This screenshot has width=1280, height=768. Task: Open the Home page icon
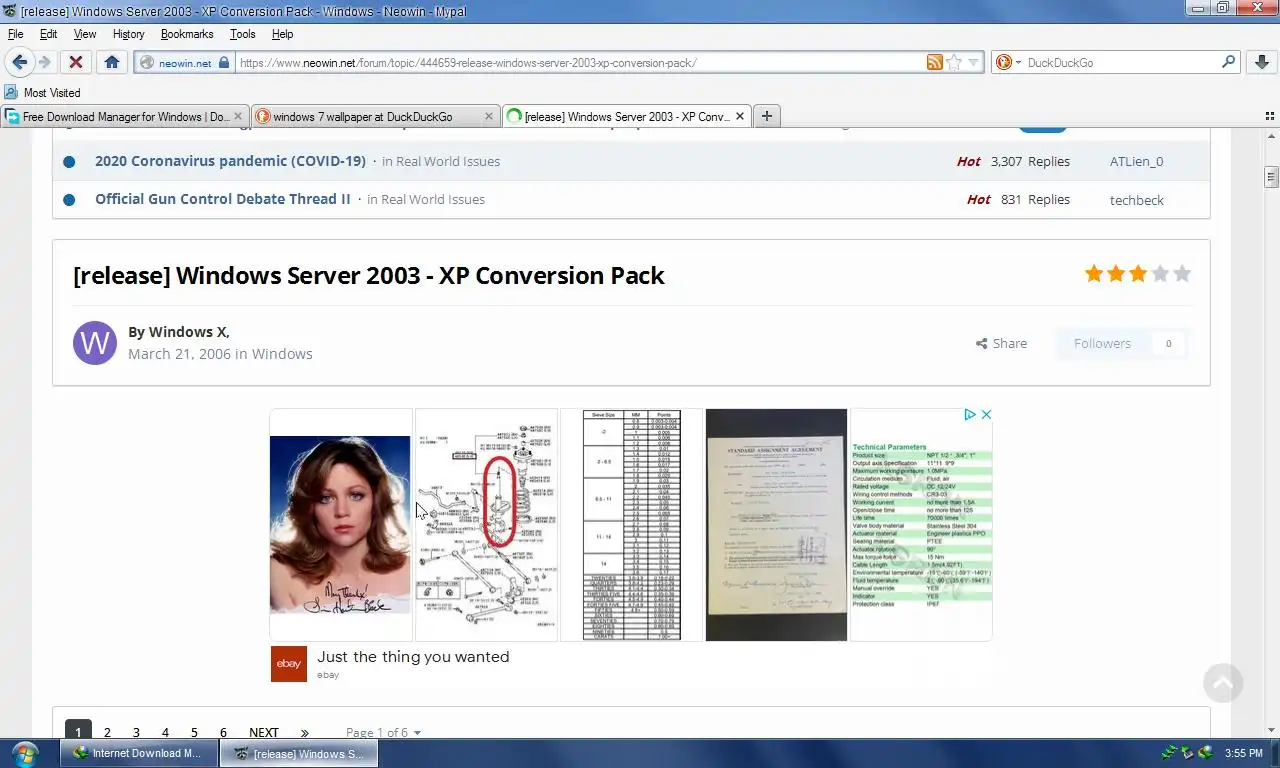pos(112,62)
